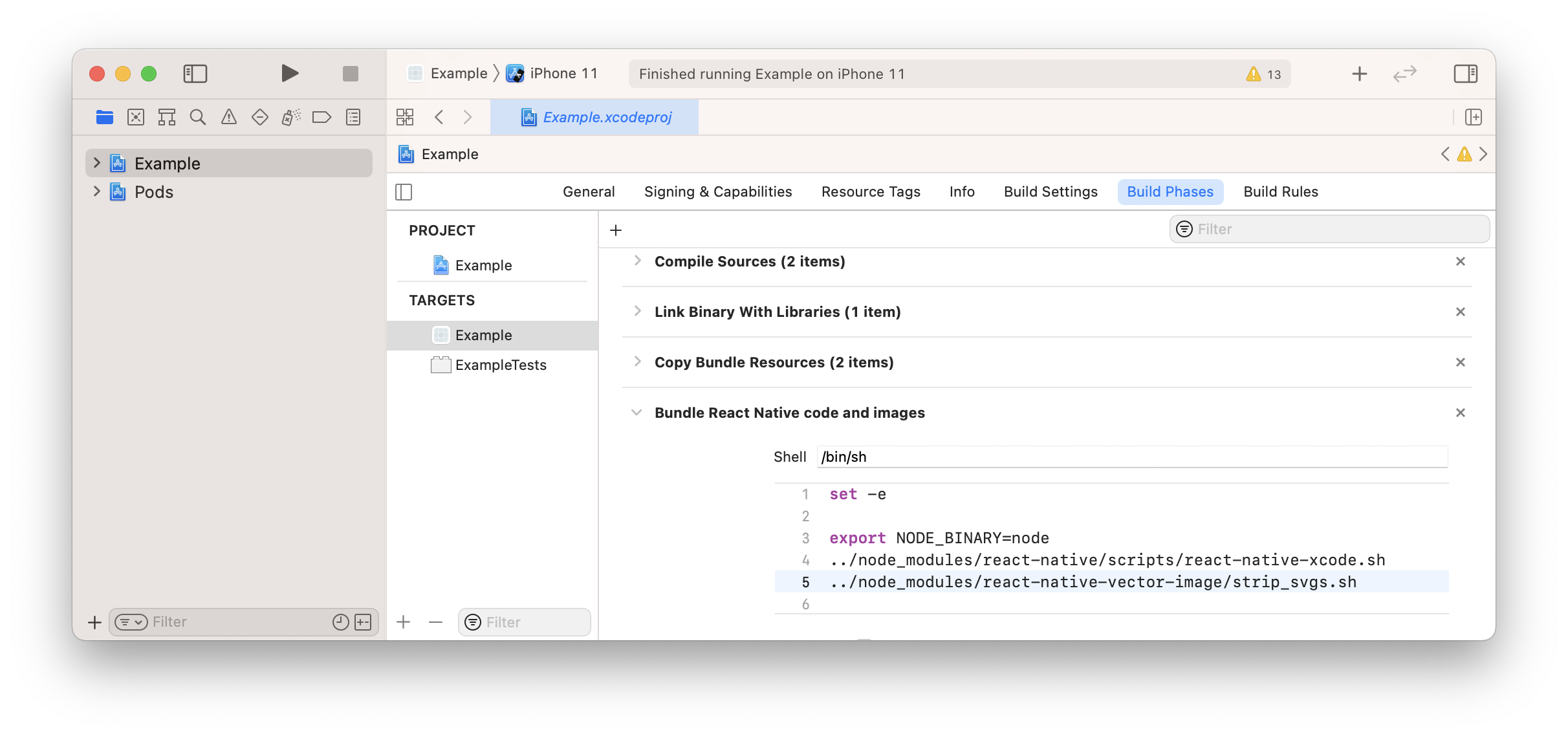Expand the Compile Sources phase

[x=638, y=261]
